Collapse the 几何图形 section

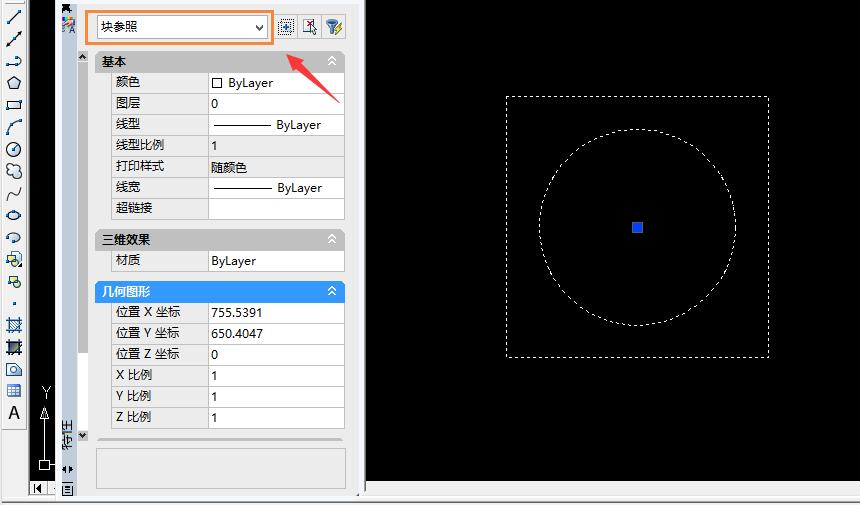click(x=332, y=291)
